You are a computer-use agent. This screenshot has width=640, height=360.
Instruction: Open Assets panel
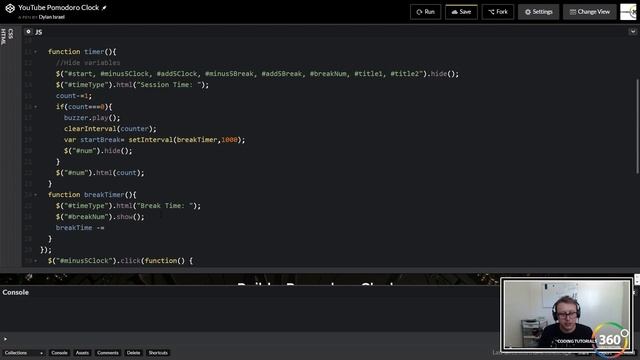pyautogui.click(x=82, y=353)
